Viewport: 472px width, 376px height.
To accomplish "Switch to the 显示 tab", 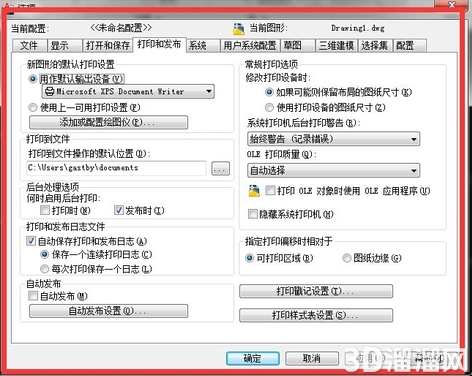I will [65, 46].
